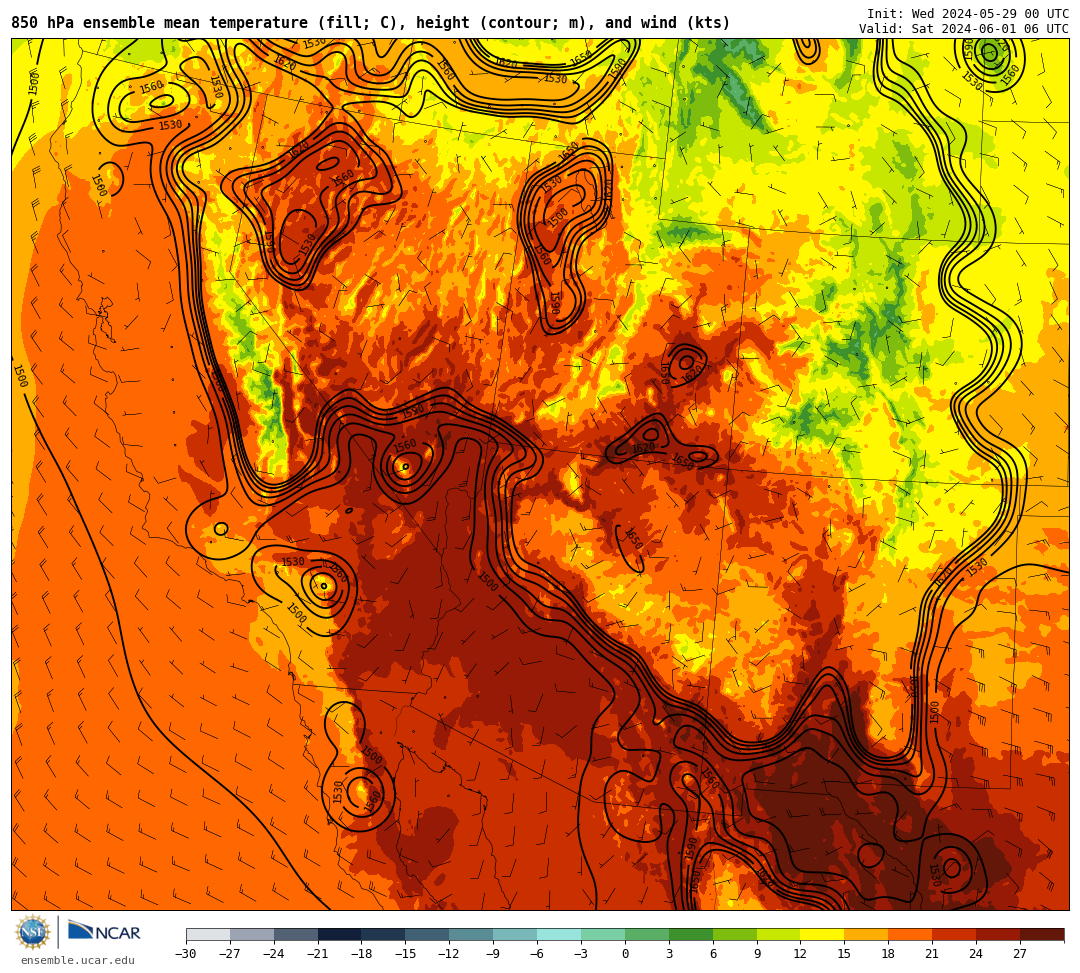The image size is (1080, 973).
Task: Click the 27 colorbar tick label
Action: coord(1020,954)
